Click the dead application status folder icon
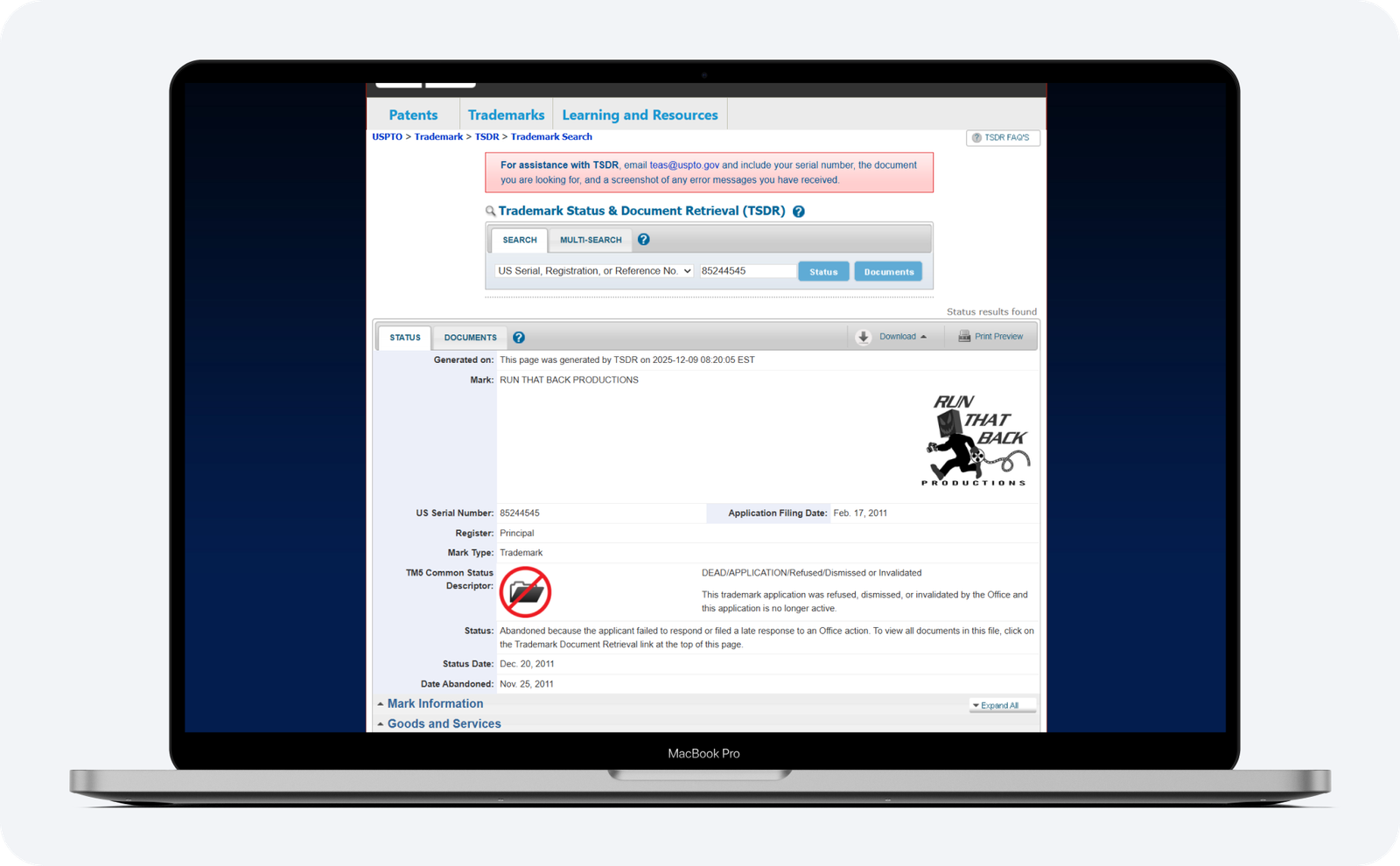This screenshot has height=866, width=1400. [525, 592]
